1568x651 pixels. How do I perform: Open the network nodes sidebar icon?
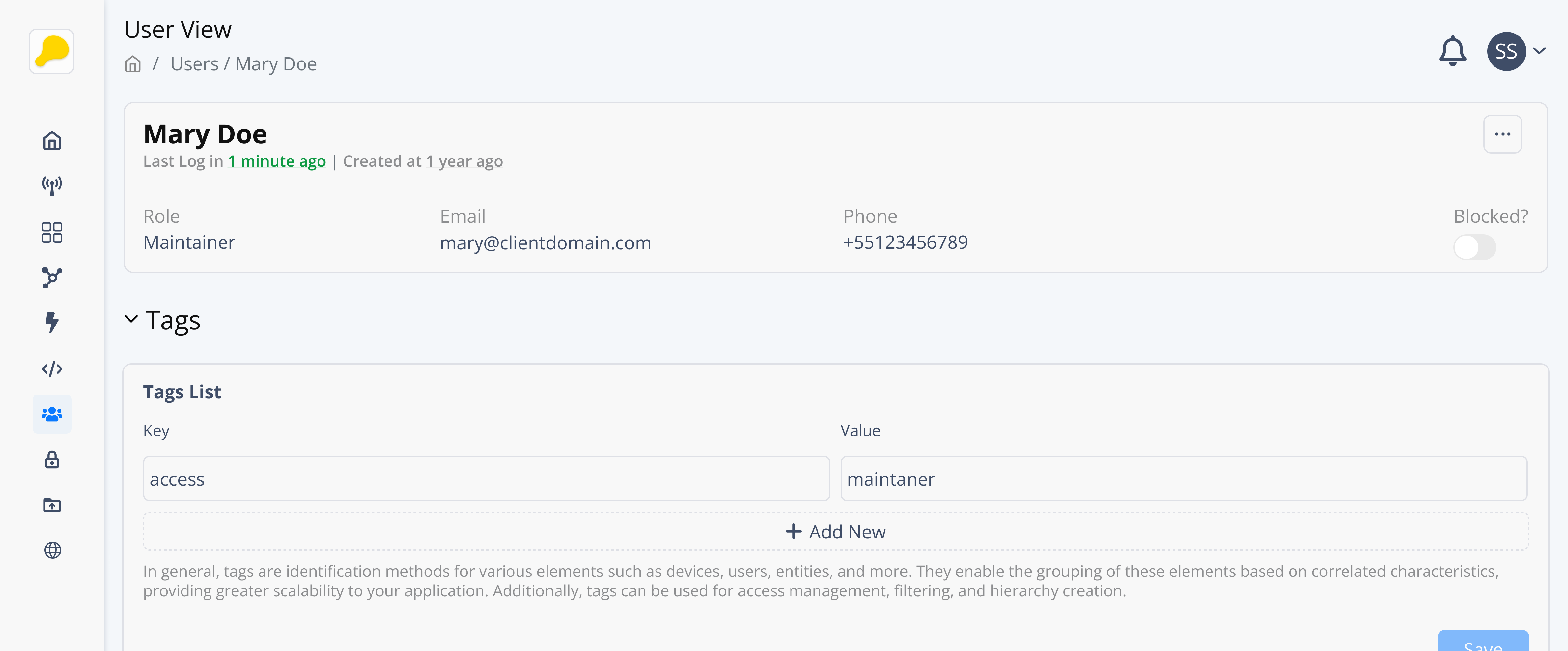click(x=52, y=278)
